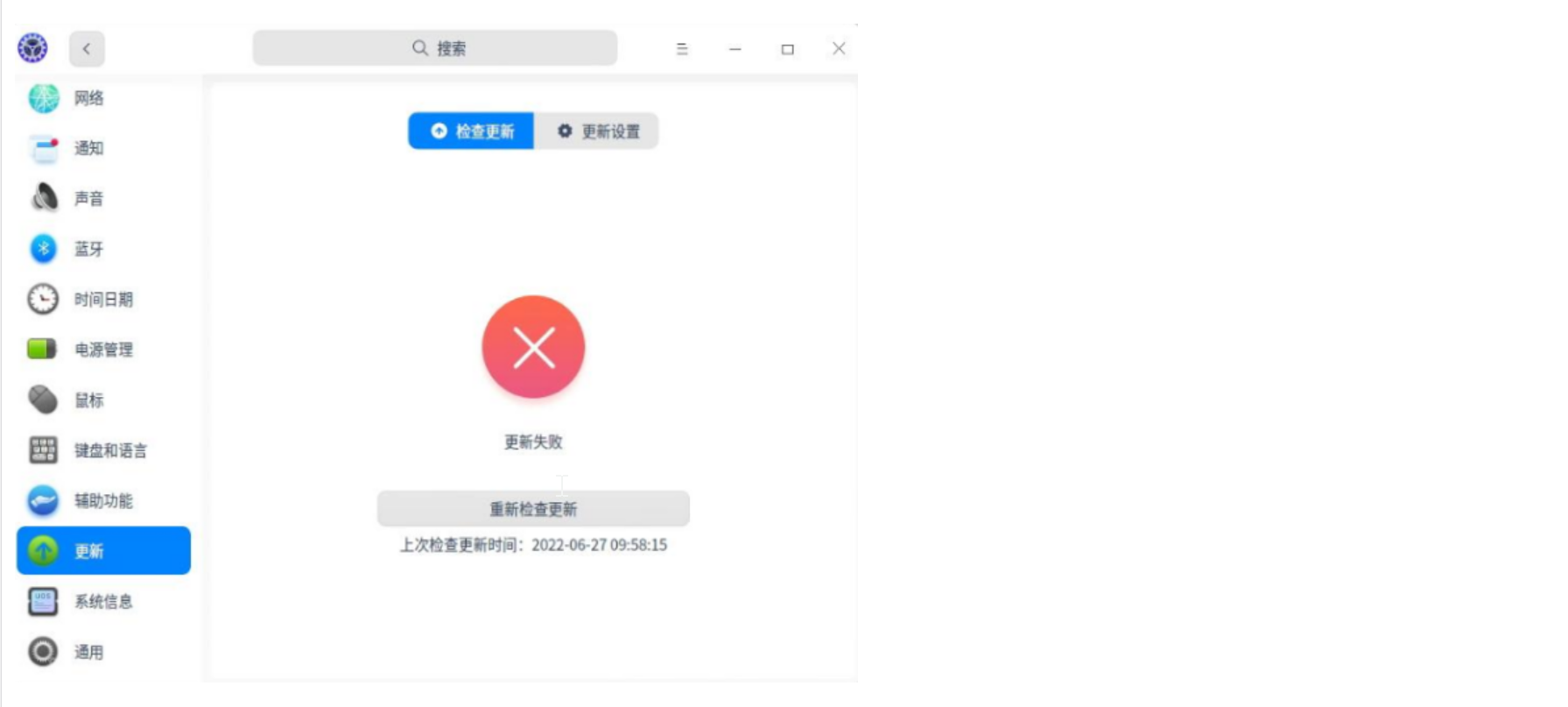Switch to the 检查更新 tab
This screenshot has height=707, width=1568.
click(x=471, y=131)
